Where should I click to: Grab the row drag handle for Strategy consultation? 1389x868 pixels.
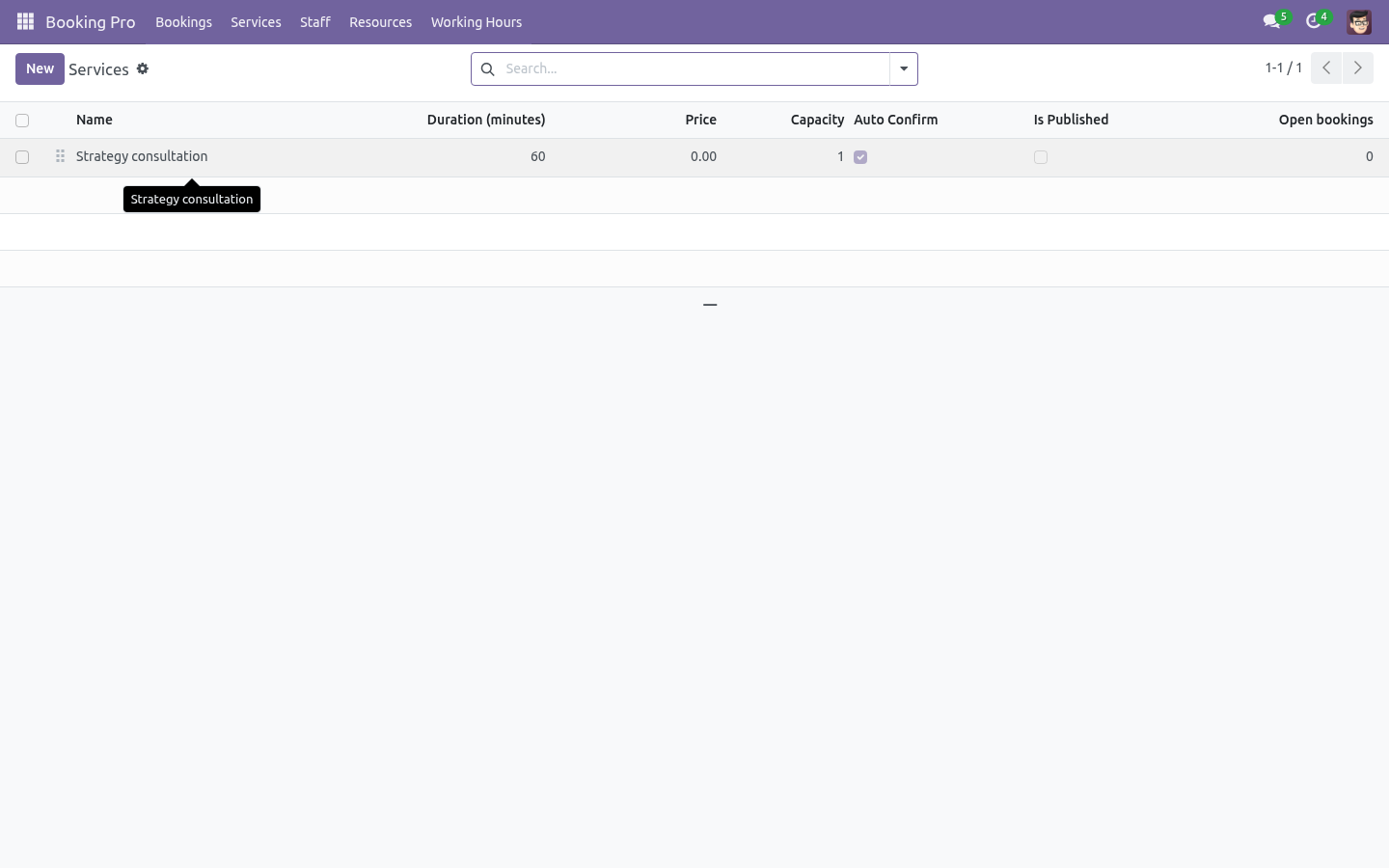(x=60, y=156)
